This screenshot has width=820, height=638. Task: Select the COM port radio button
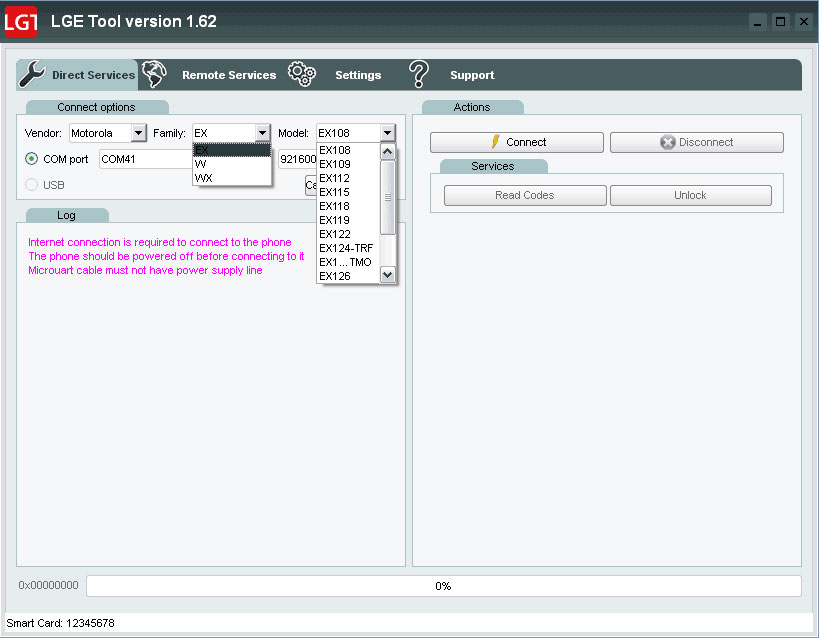(31, 159)
